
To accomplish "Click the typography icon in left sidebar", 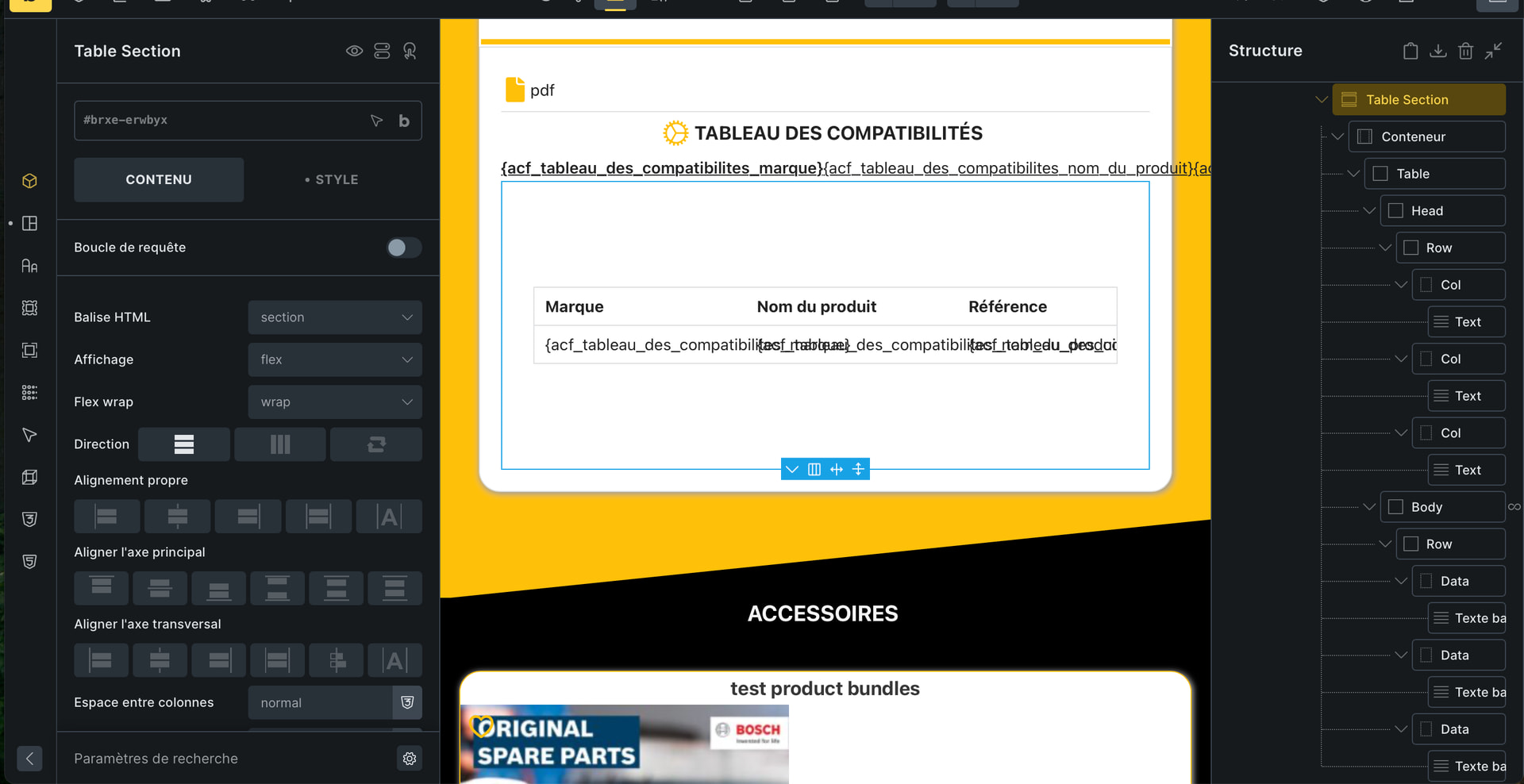I will point(29,266).
